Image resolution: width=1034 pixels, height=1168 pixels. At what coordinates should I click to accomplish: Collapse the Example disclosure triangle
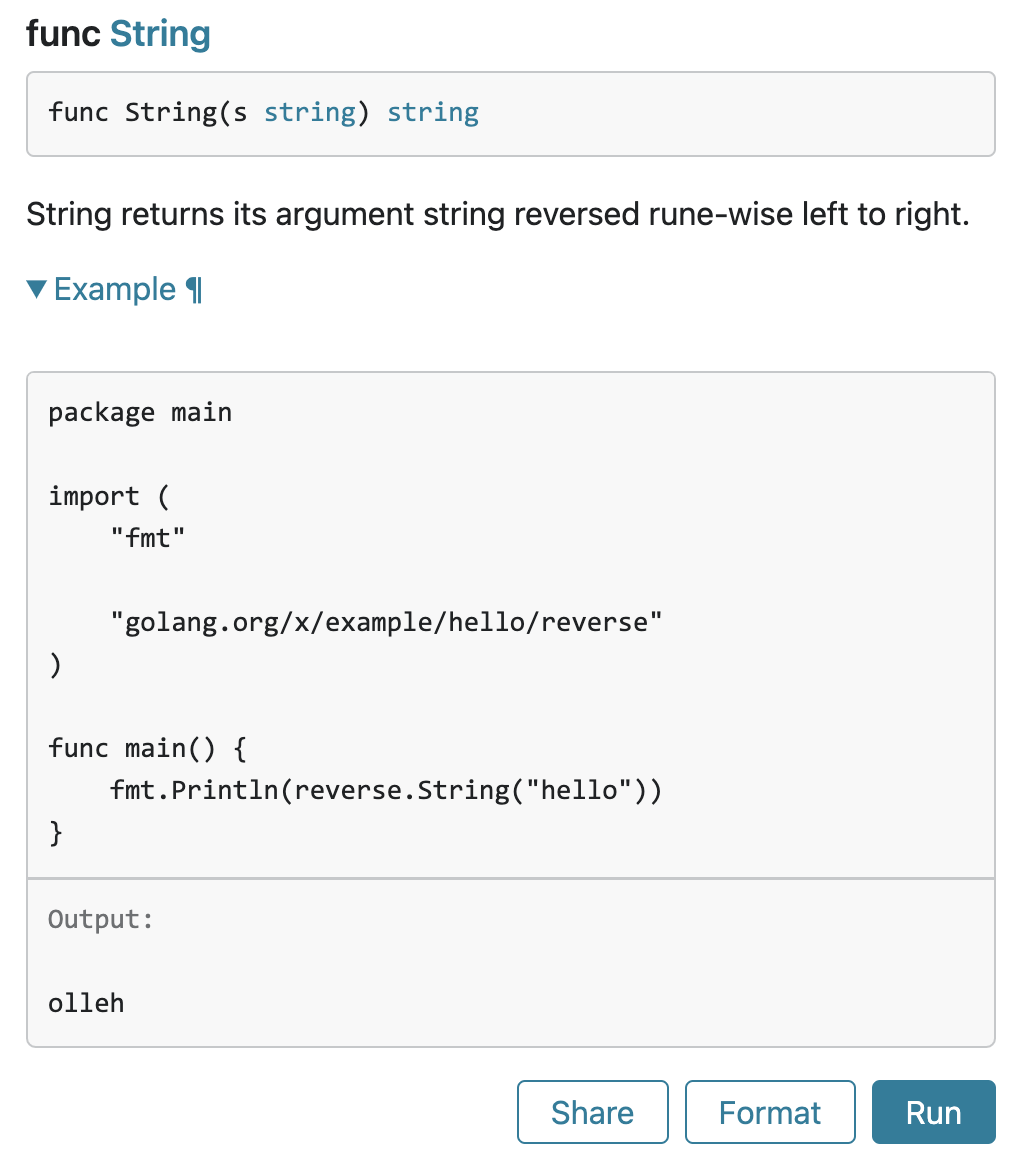tap(37, 289)
